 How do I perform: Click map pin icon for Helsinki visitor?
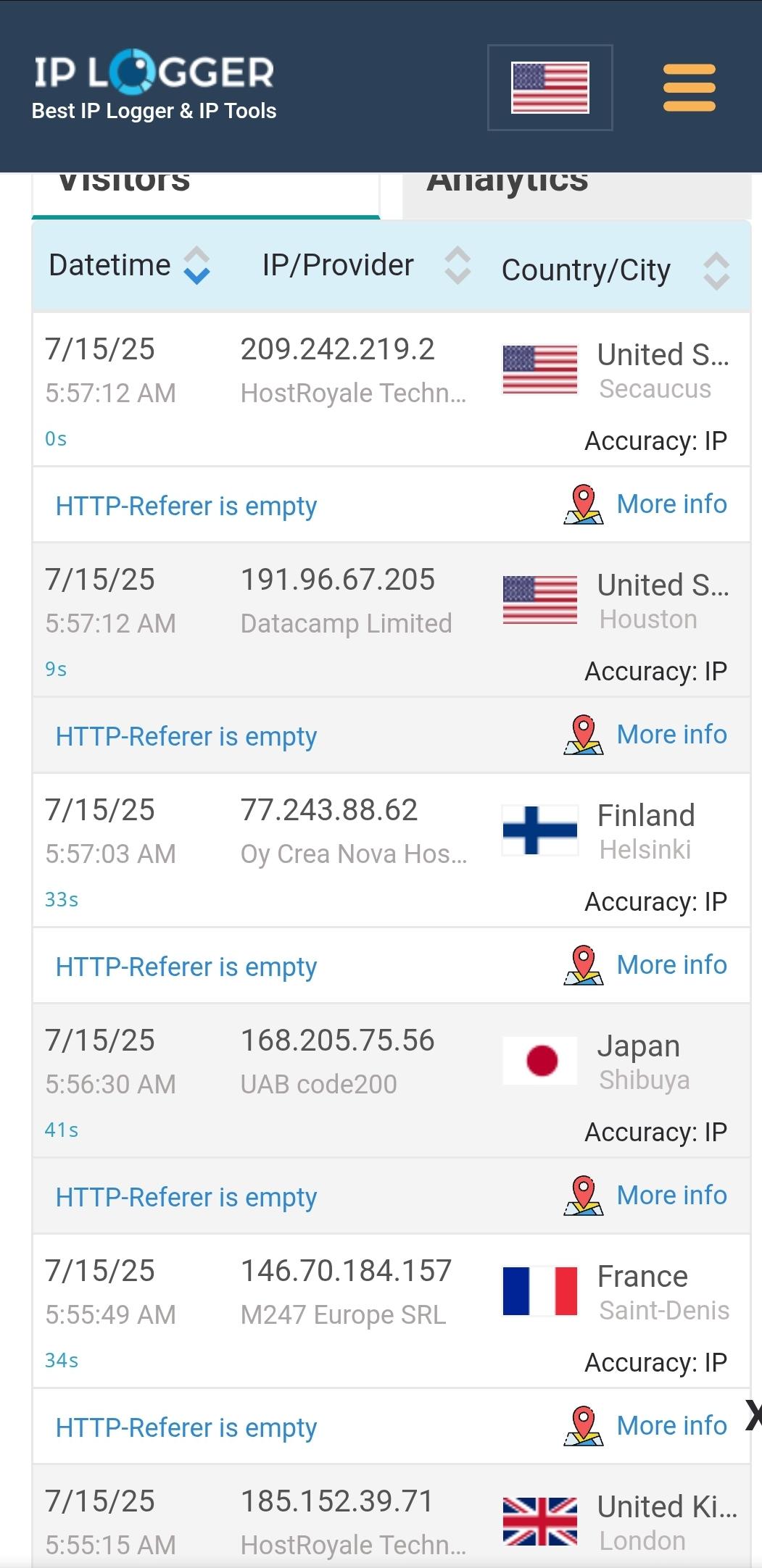click(x=583, y=966)
